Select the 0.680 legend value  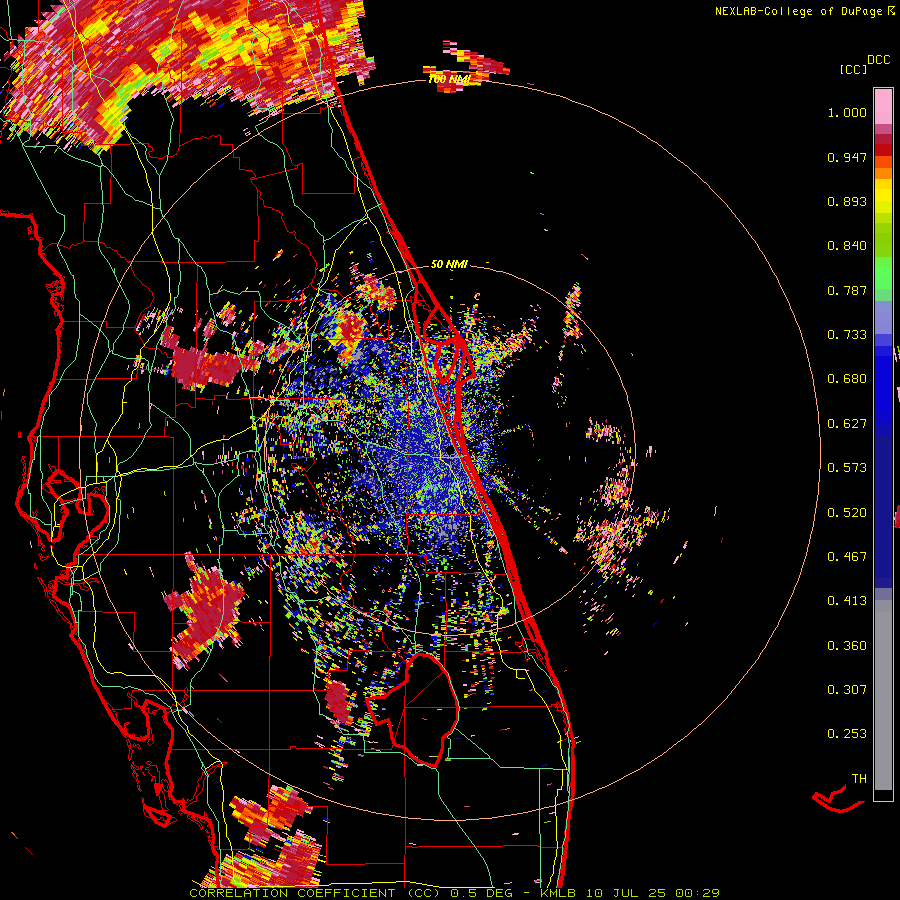(847, 379)
